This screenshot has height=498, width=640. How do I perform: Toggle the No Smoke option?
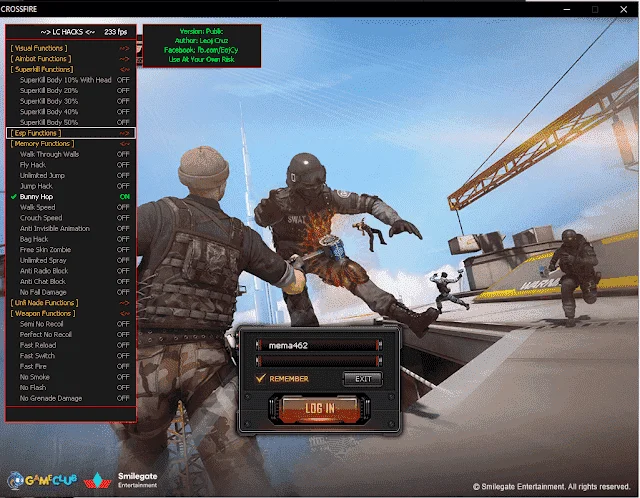[71, 377]
